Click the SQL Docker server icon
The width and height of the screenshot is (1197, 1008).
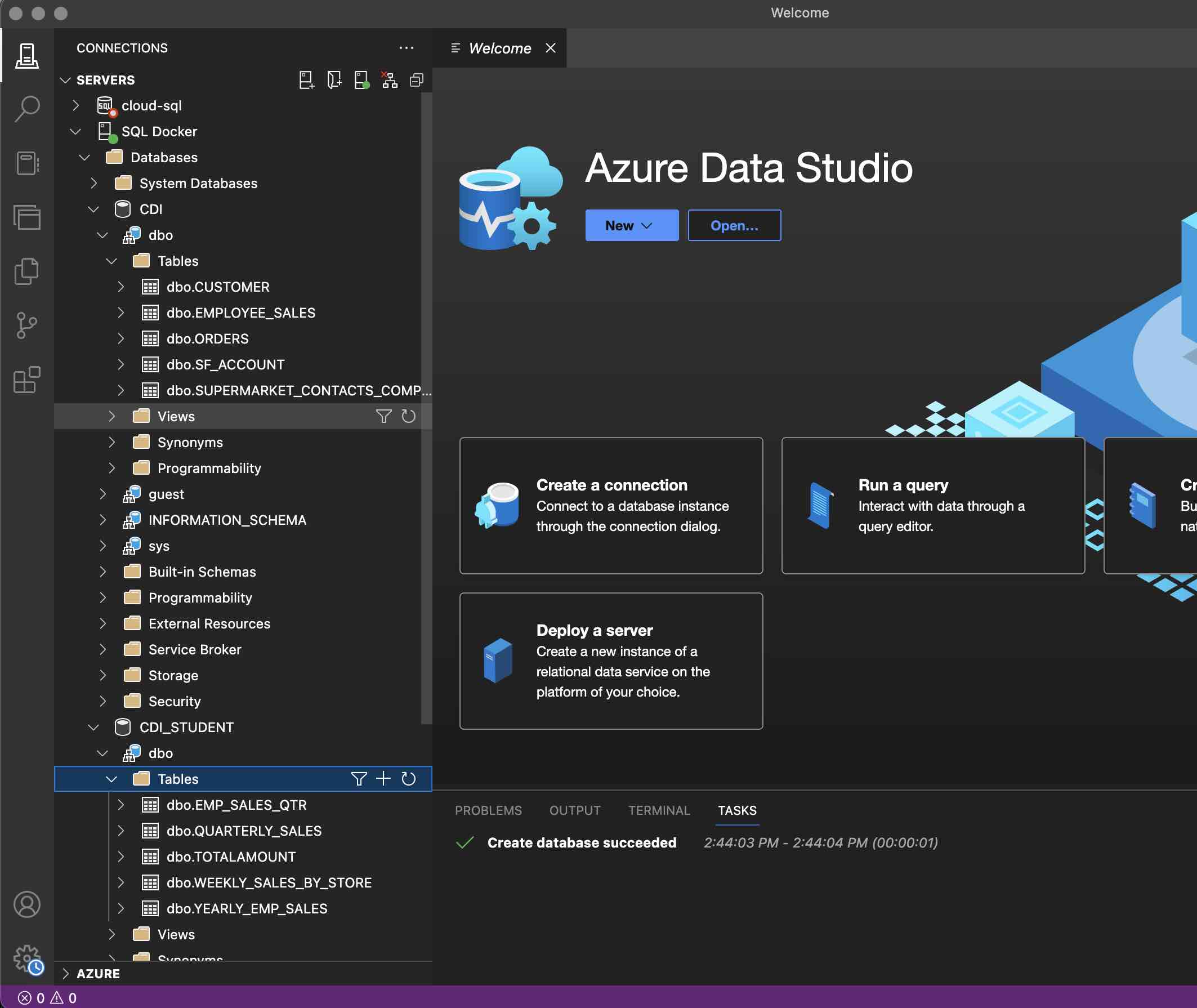(106, 132)
